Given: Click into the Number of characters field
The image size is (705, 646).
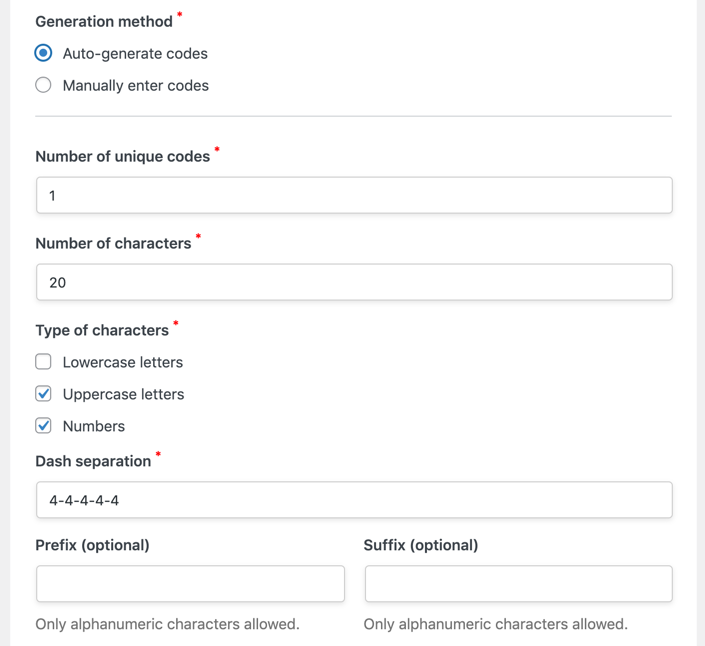Looking at the screenshot, I should [354, 283].
